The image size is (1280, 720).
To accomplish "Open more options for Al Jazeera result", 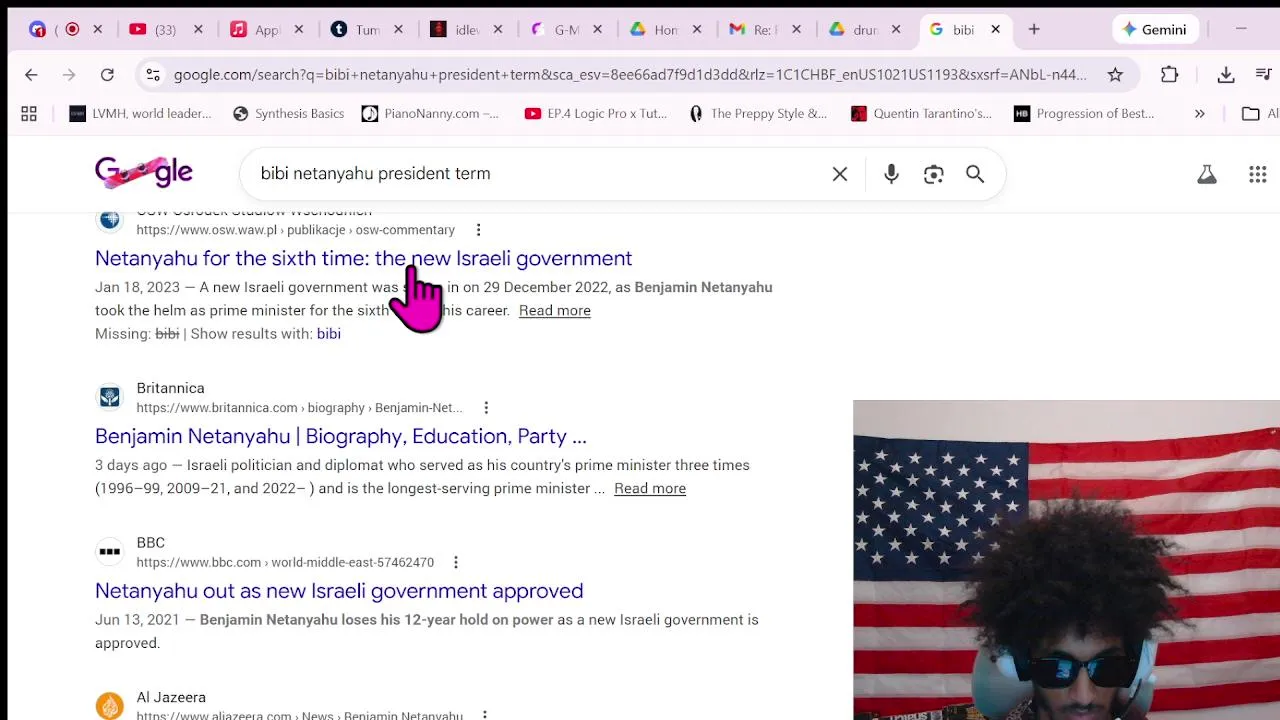I will (x=484, y=714).
